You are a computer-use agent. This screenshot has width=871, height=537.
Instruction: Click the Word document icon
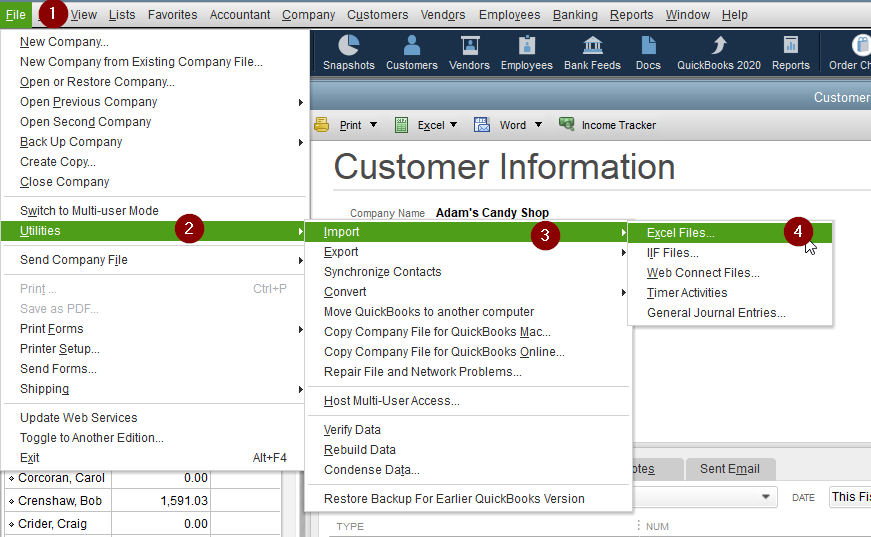pyautogui.click(x=482, y=125)
